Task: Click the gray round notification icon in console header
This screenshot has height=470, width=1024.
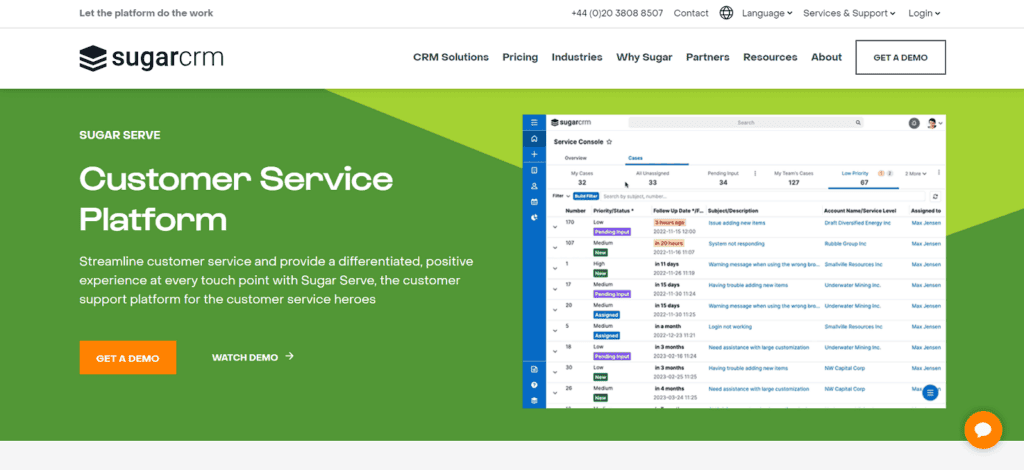Action: pos(914,123)
